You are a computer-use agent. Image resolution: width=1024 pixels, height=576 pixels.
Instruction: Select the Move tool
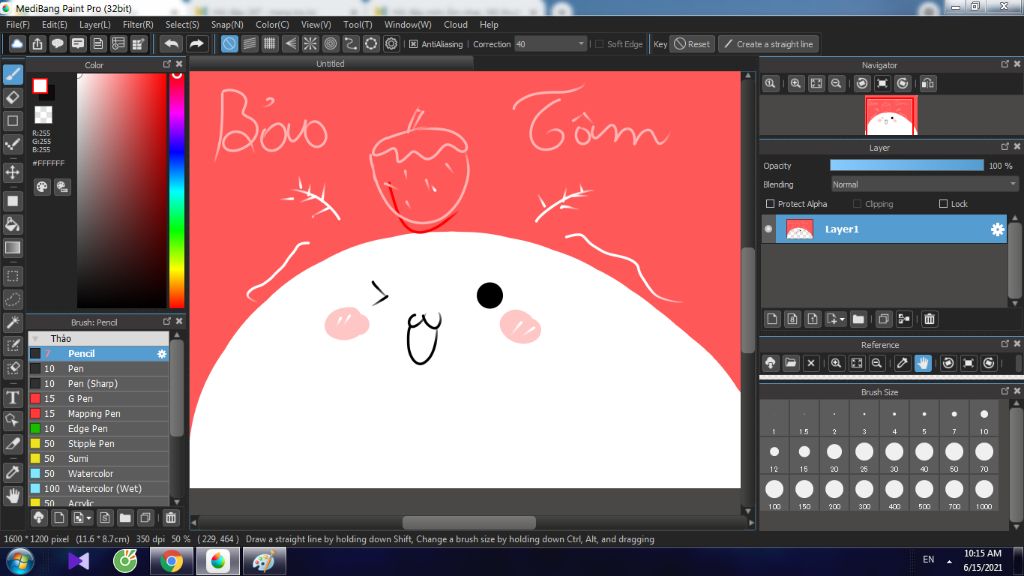(13, 172)
